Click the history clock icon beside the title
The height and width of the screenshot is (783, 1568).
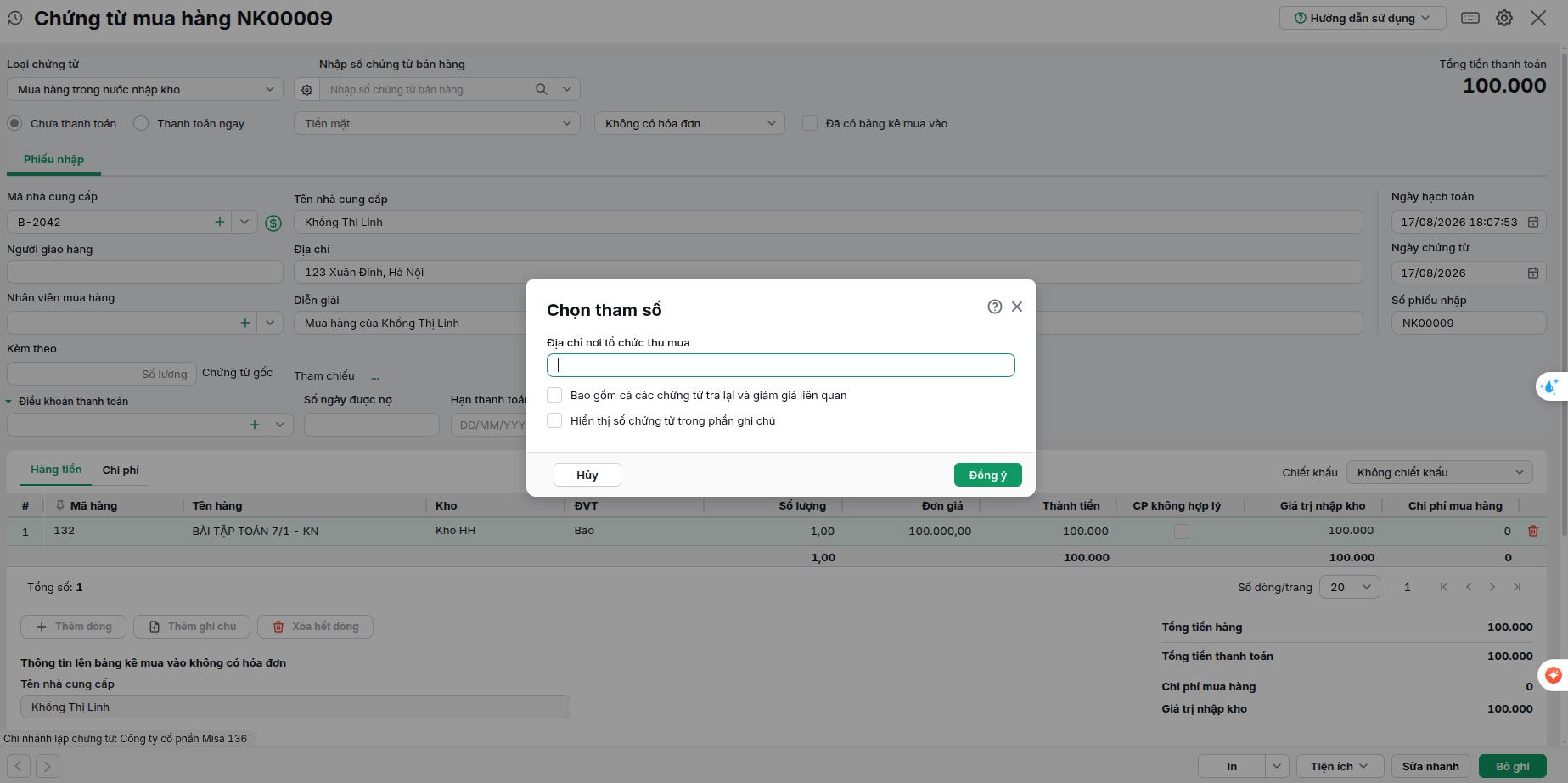[15, 18]
